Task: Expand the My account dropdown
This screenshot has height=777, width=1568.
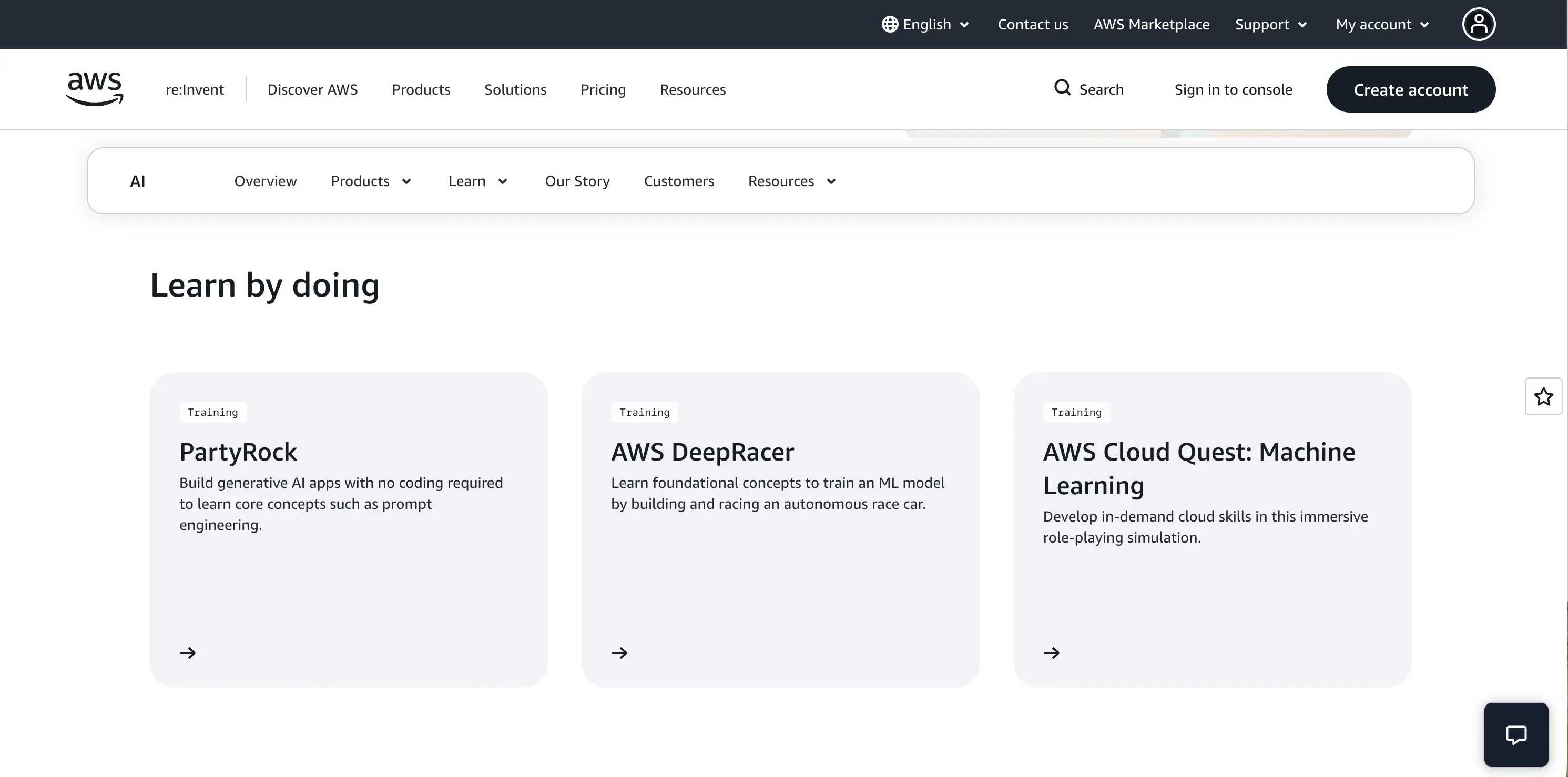Action: (x=1382, y=24)
